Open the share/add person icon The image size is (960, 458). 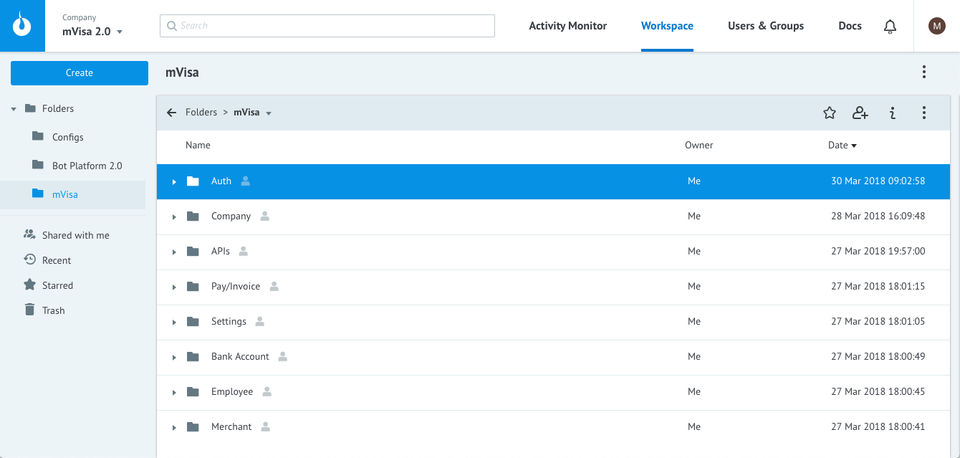point(860,113)
